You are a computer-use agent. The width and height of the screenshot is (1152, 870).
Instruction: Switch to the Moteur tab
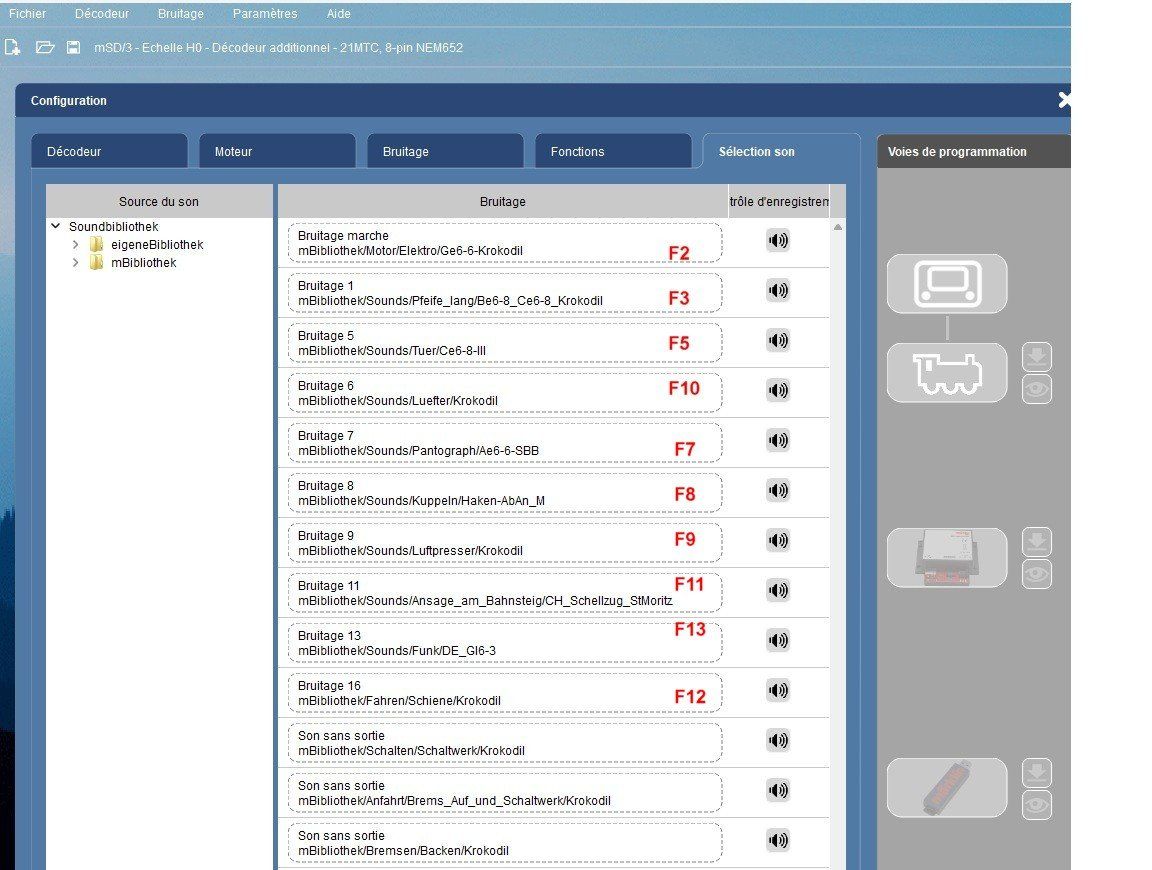[278, 151]
